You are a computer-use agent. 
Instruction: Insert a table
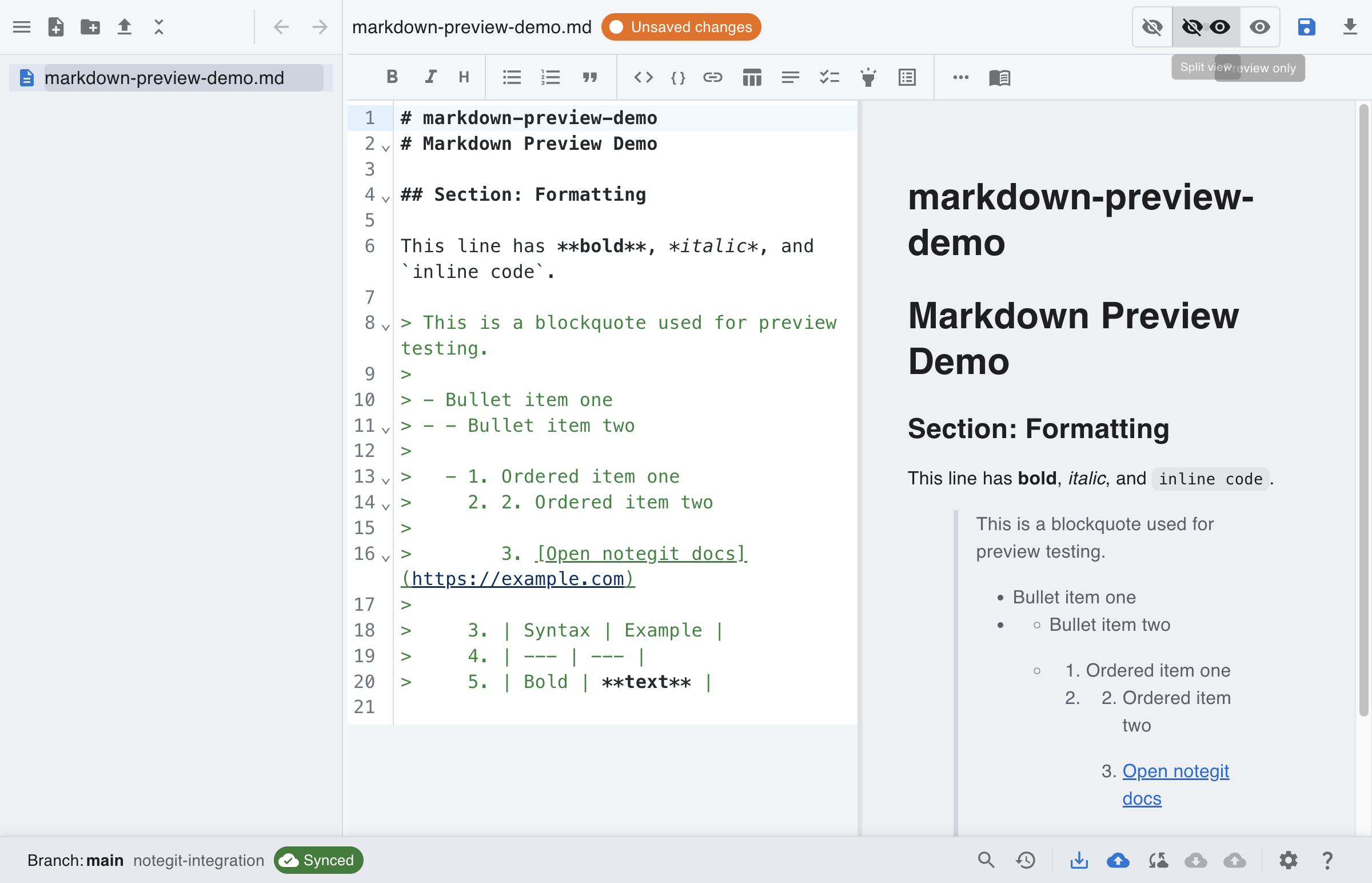(752, 77)
